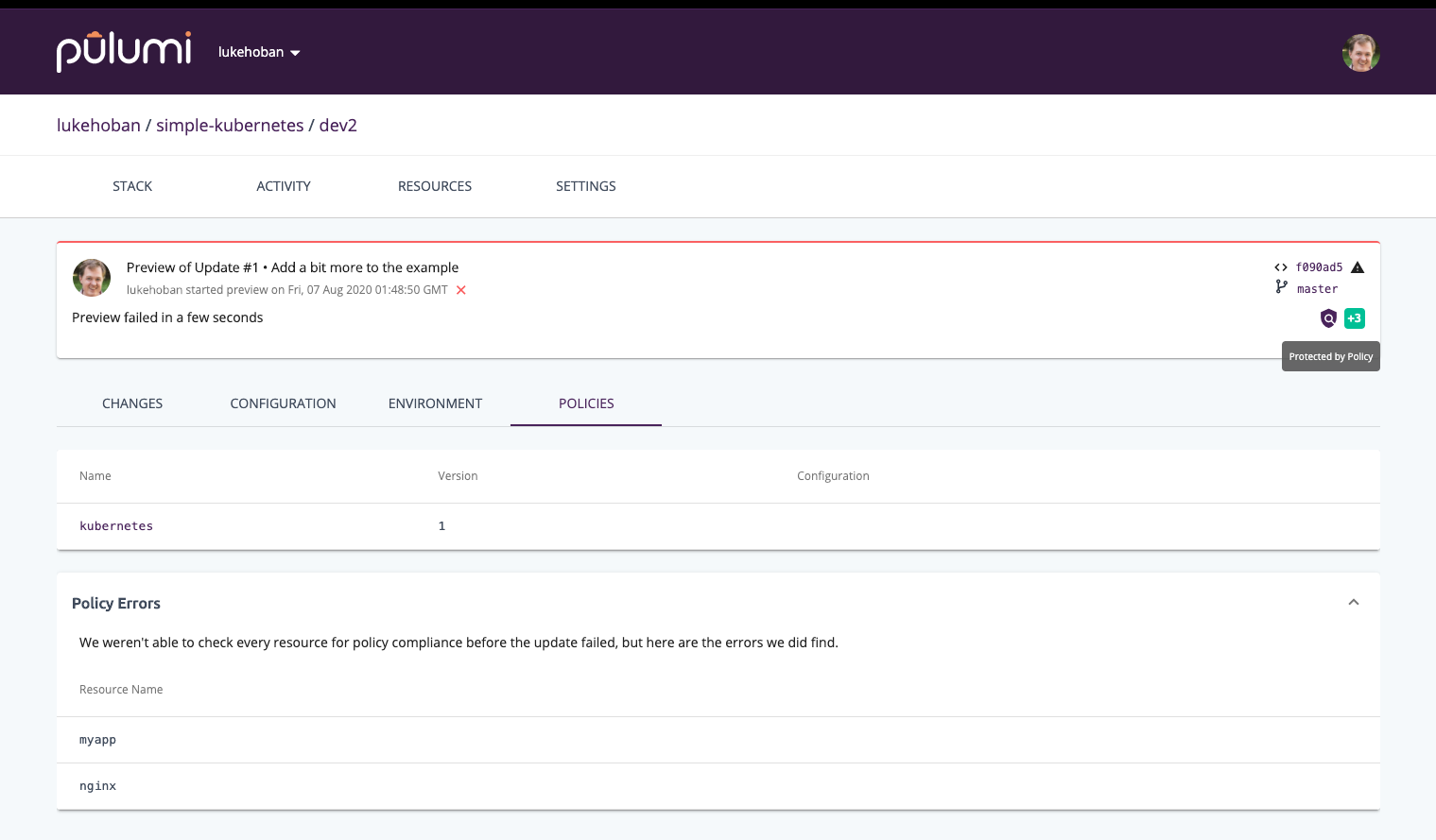Open commit f090ad5 link

coord(1319,267)
